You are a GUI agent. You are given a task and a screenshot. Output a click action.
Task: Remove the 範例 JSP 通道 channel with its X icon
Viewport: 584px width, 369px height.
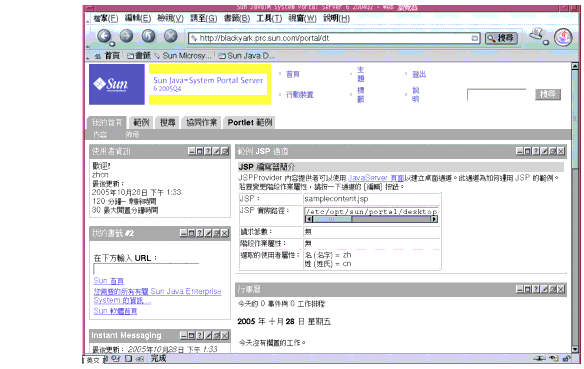(x=561, y=151)
